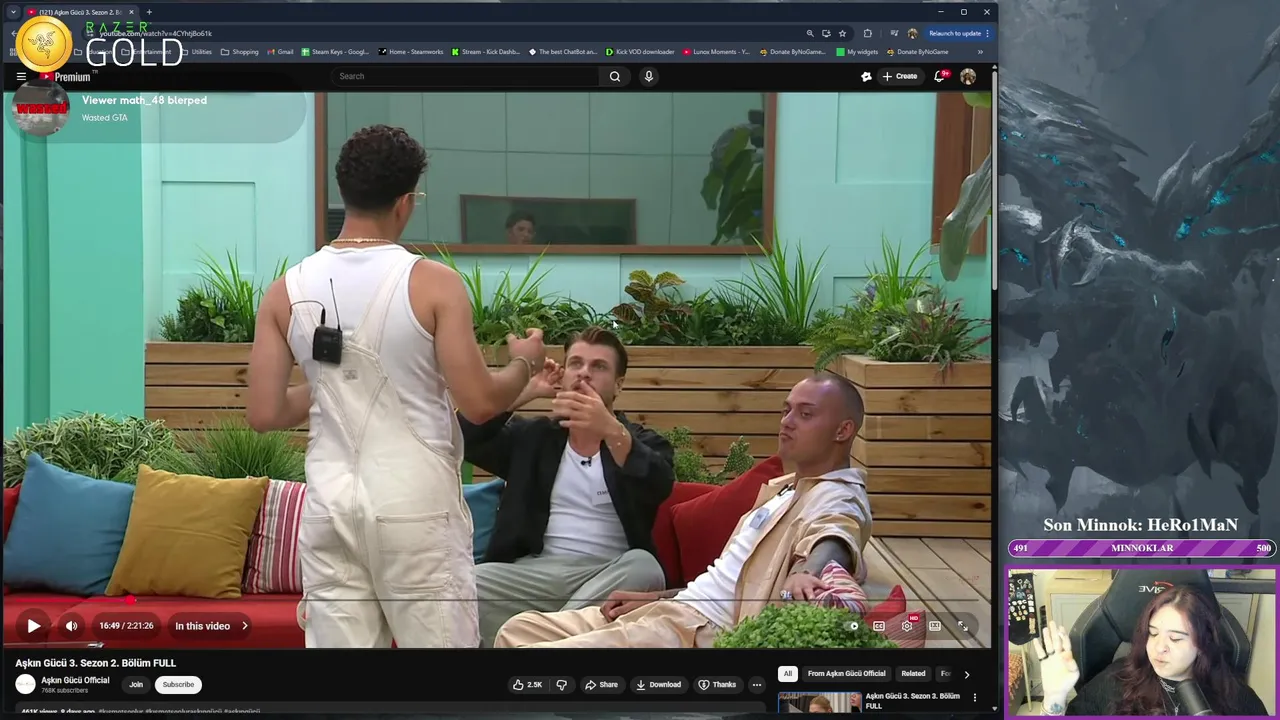Open the "Lunox Moments" bookmark
The image size is (1280, 720).
click(717, 52)
